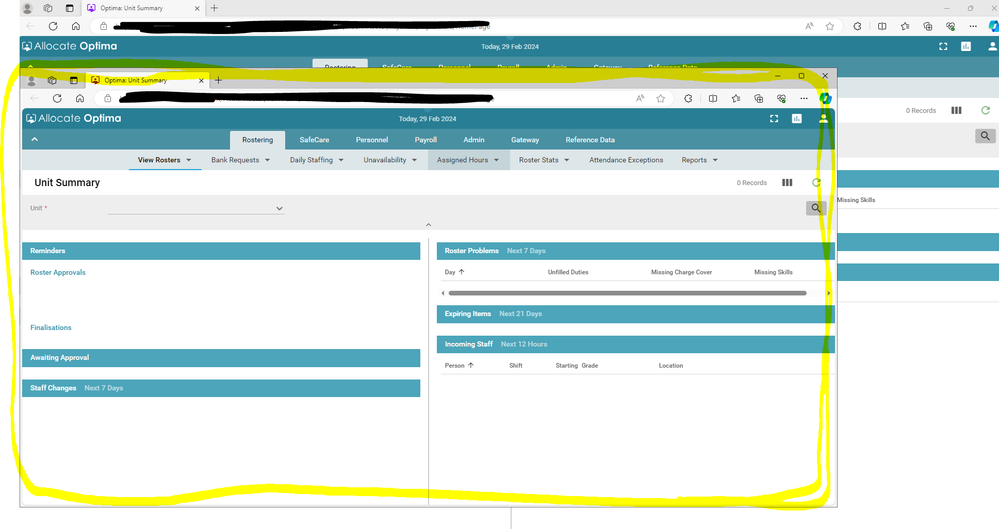The width and height of the screenshot is (999, 529).
Task: Select background browser tab Optima: Unit Summary
Action: (x=143, y=8)
